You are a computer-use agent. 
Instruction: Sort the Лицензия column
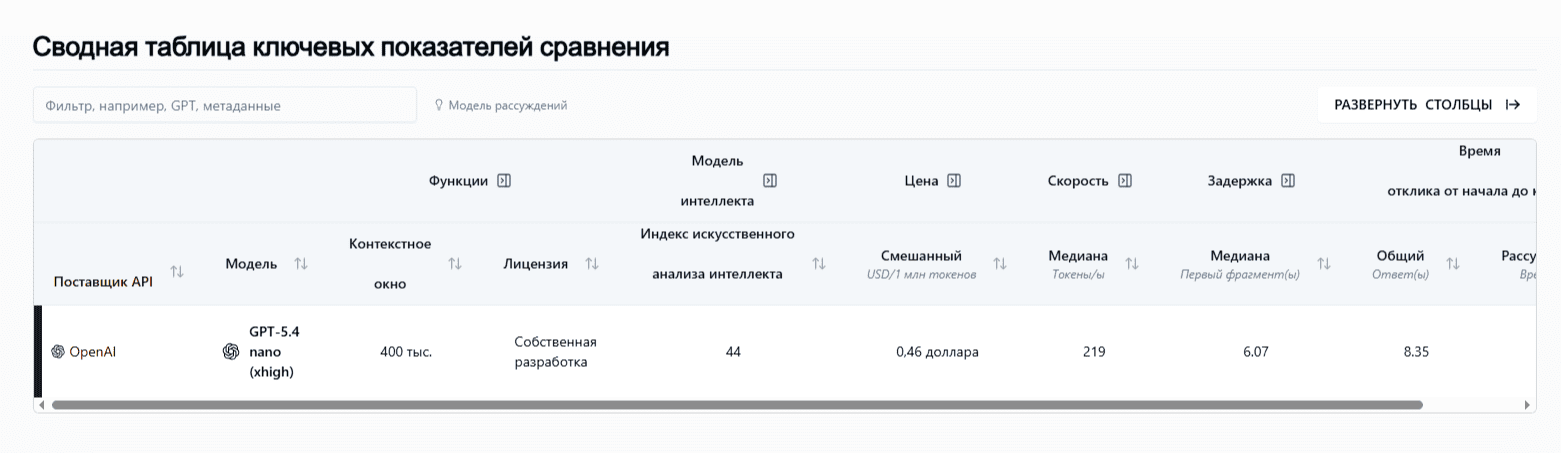(x=592, y=264)
